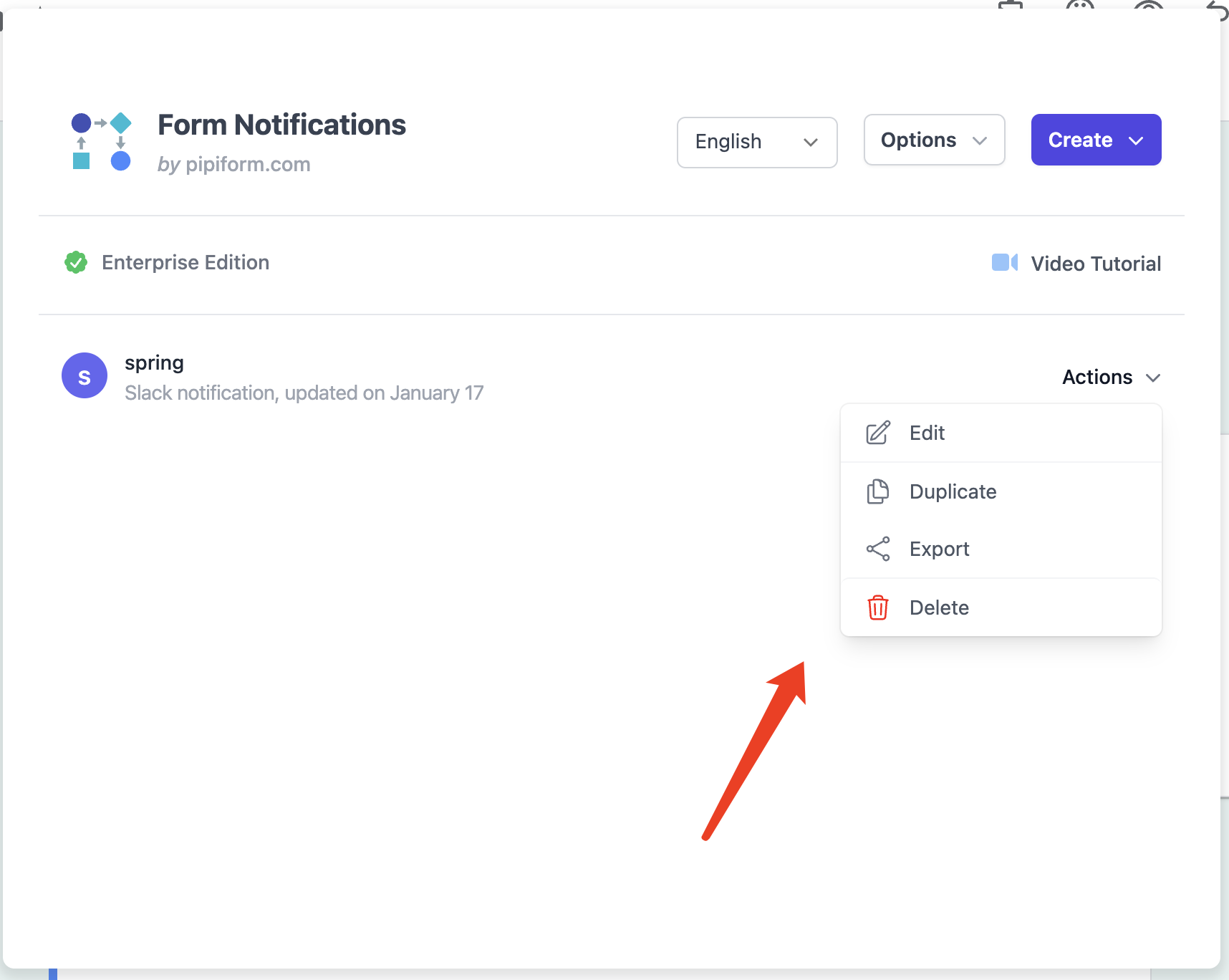Viewport: 1229px width, 980px height.
Task: Pick the Export text menu entry
Action: 939,549
